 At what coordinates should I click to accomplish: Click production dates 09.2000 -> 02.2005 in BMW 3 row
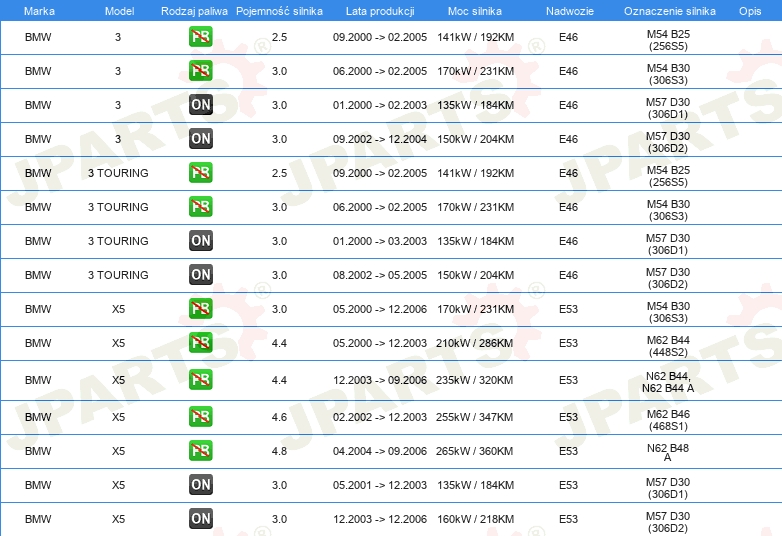pos(380,37)
